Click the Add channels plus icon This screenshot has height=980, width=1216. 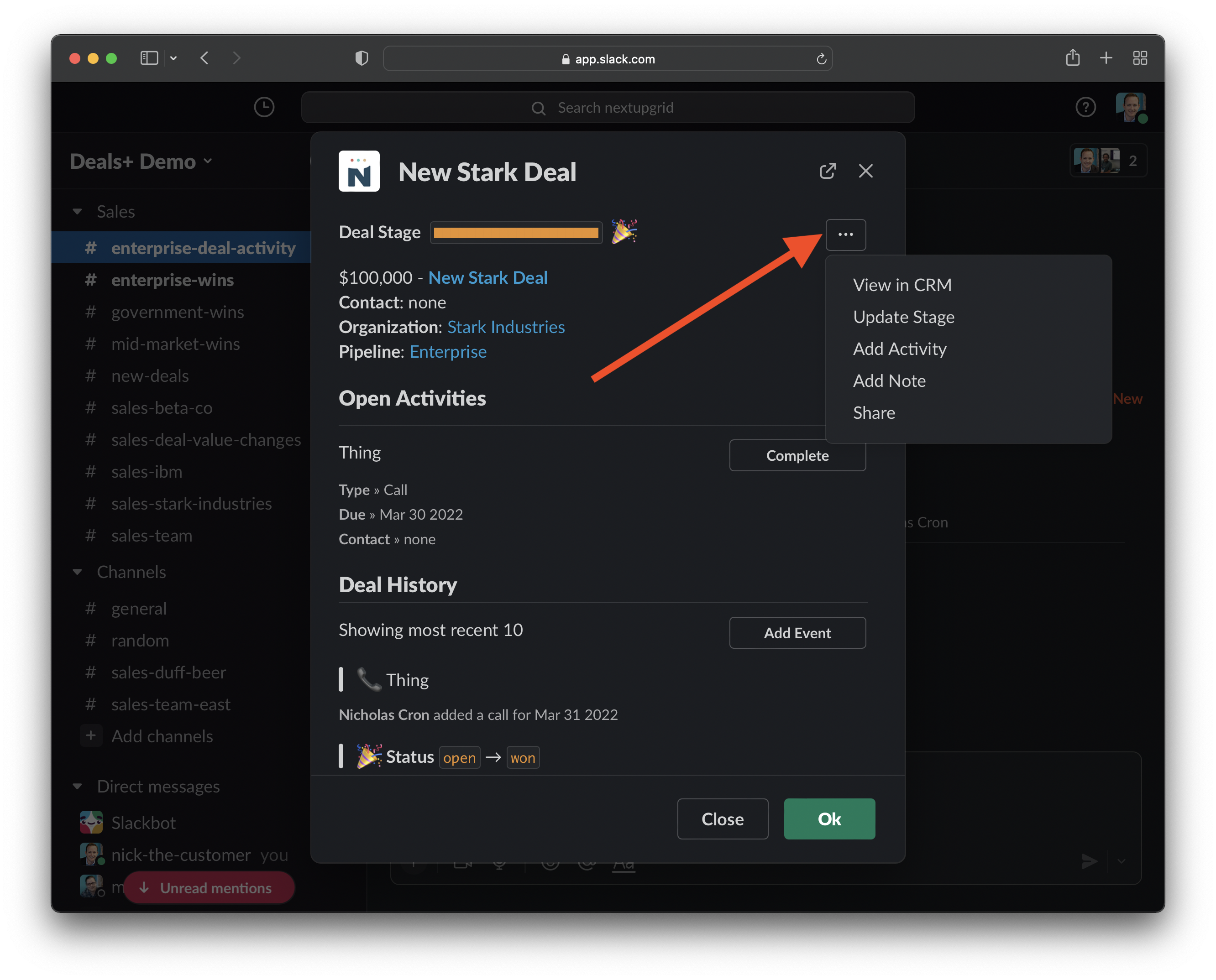click(91, 735)
